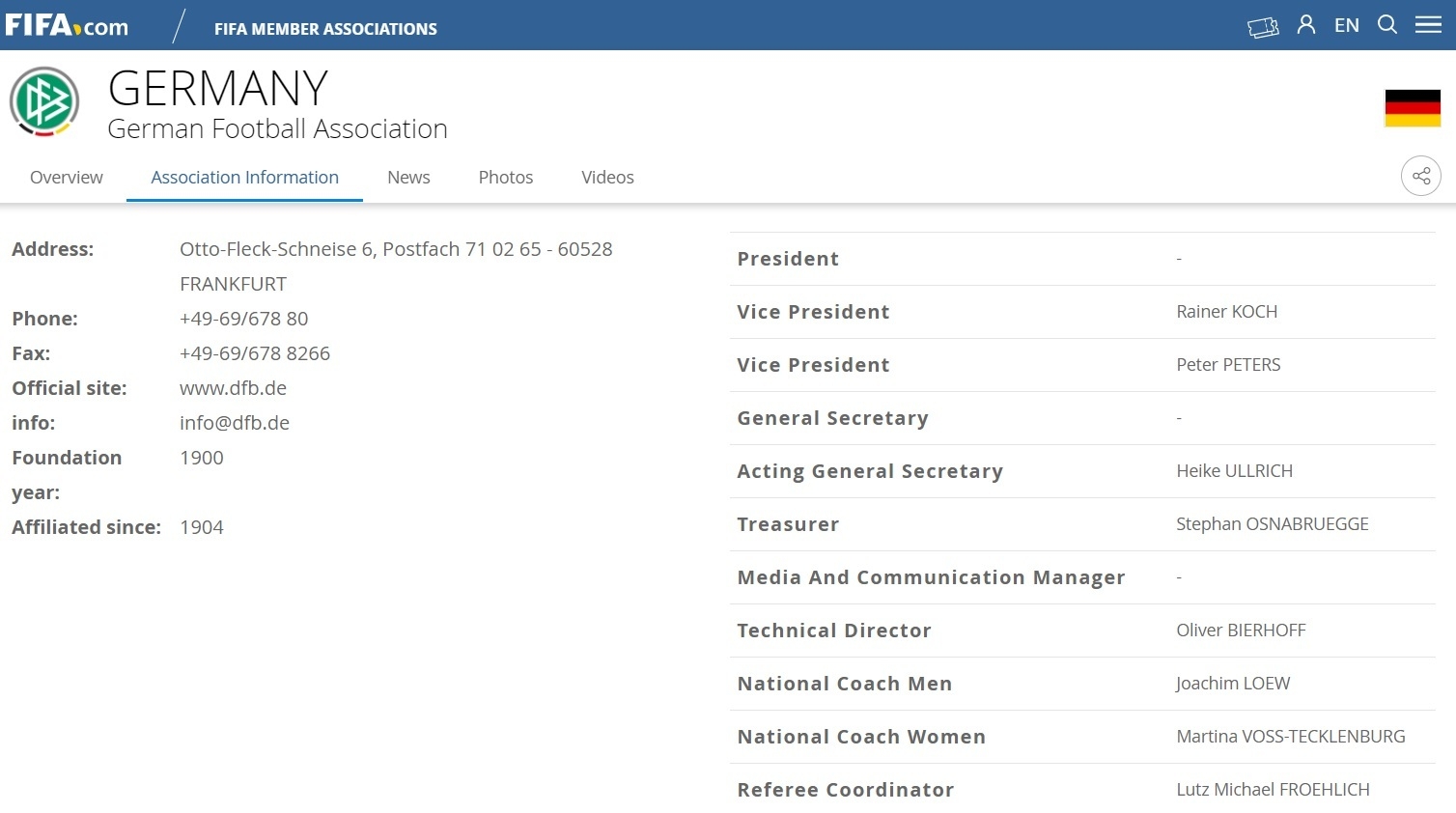
Task: Click the user account icon
Action: (x=1306, y=25)
